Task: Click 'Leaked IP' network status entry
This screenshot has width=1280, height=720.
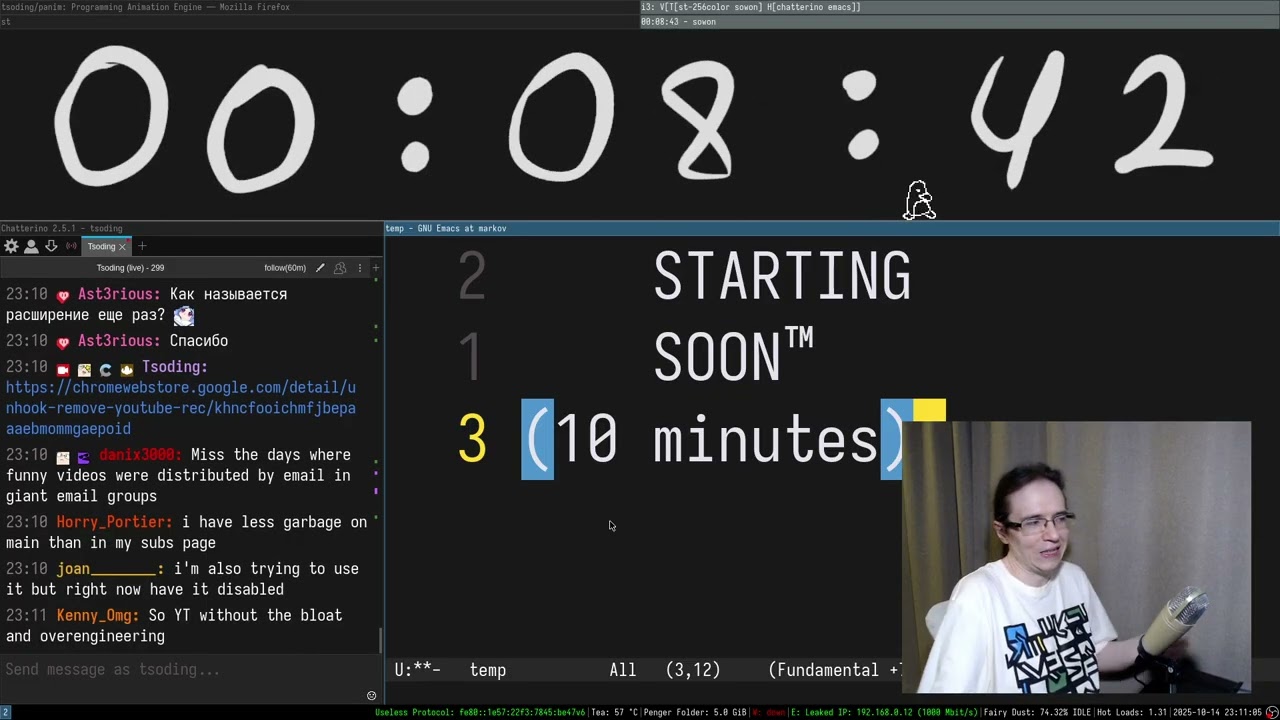Action: click(884, 712)
